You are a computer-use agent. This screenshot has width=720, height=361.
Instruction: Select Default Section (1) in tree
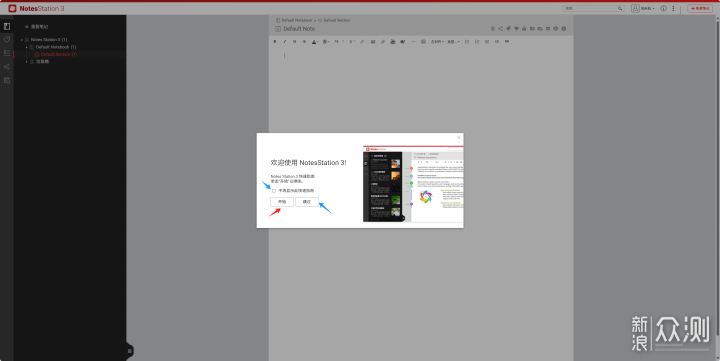[59, 54]
